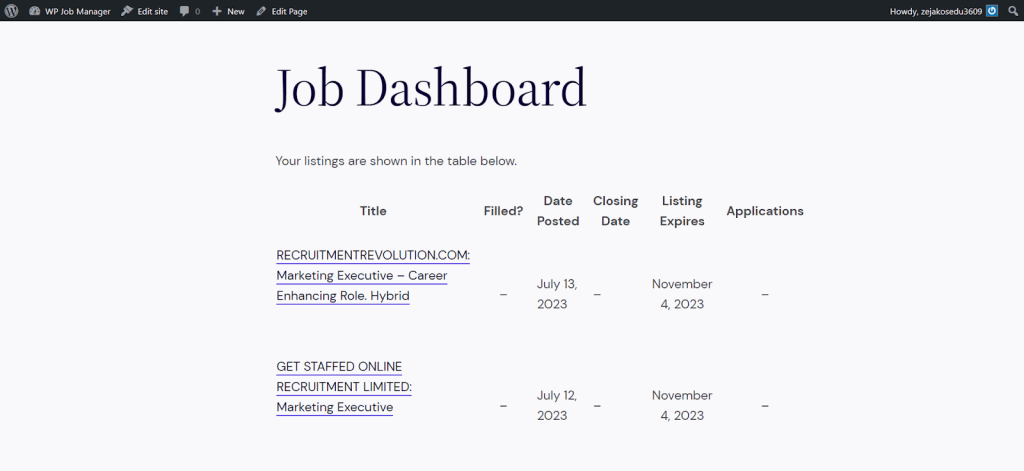Open the Howdy, zejakosedu3609 account menu

click(x=935, y=11)
